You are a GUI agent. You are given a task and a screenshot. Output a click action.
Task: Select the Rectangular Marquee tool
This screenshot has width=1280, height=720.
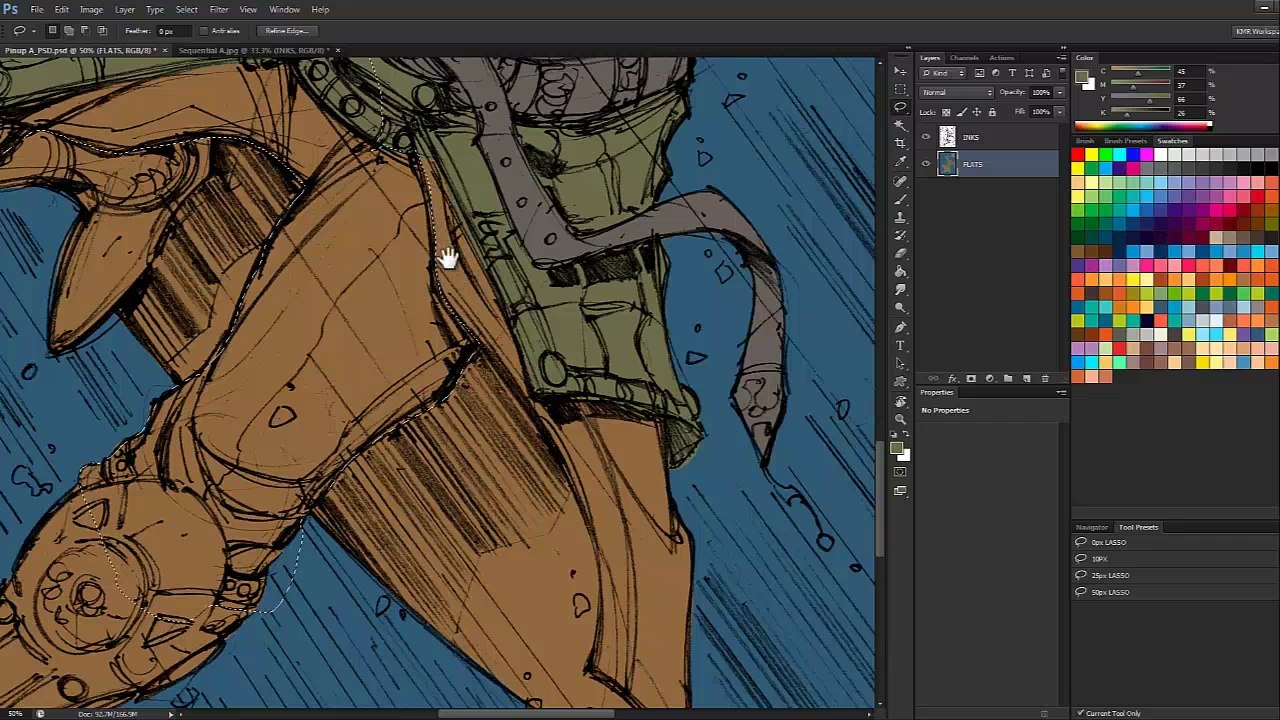900,89
